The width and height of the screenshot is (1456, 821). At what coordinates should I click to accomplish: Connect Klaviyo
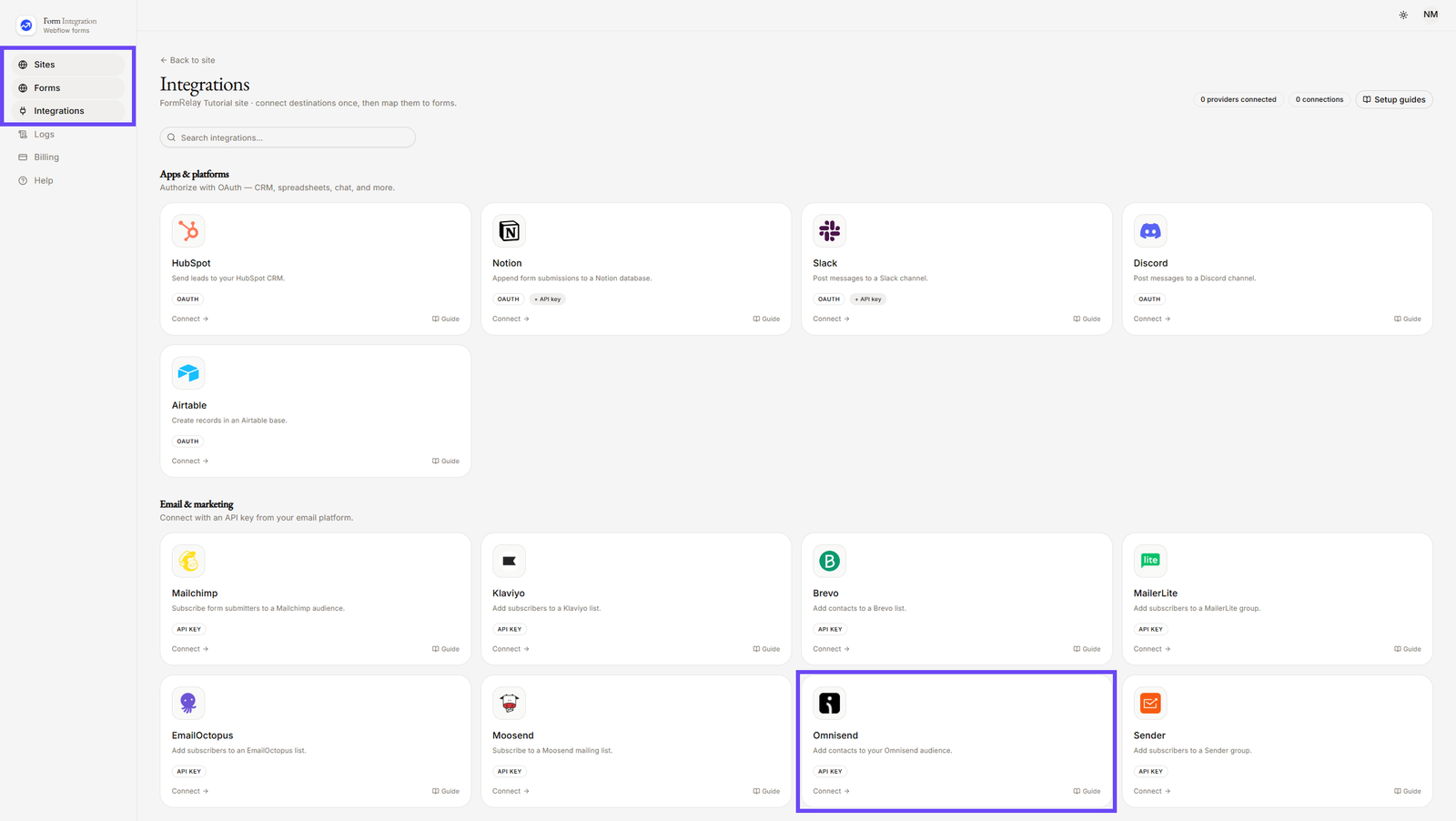[x=511, y=649]
